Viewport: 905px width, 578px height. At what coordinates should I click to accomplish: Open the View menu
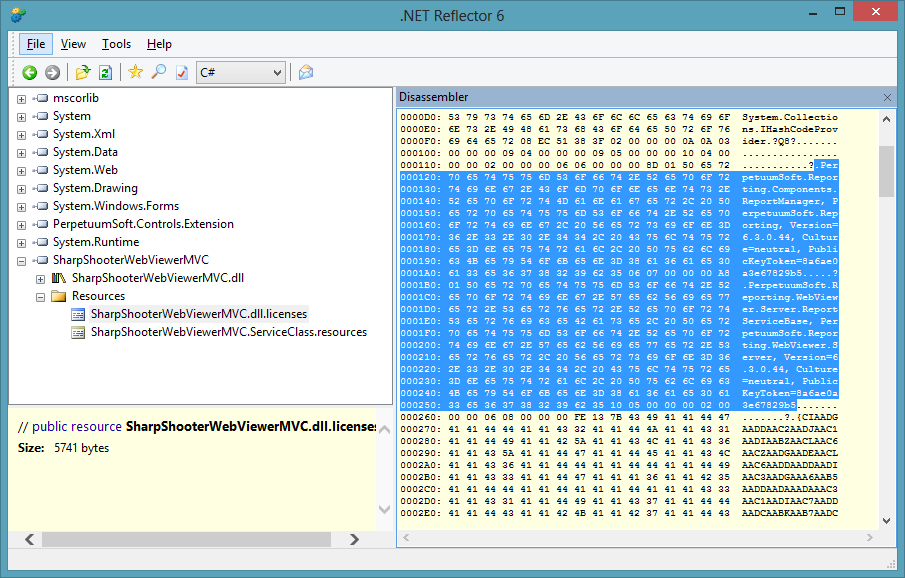[73, 44]
